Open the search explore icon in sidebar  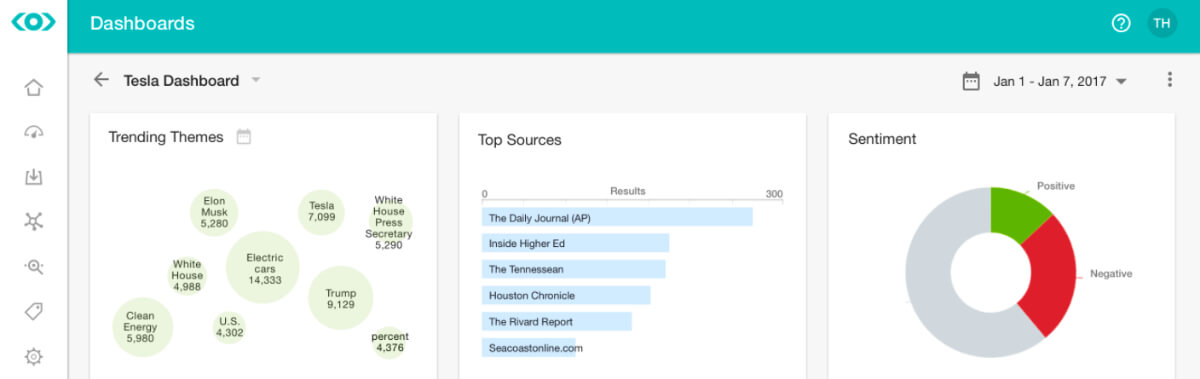tap(33, 267)
